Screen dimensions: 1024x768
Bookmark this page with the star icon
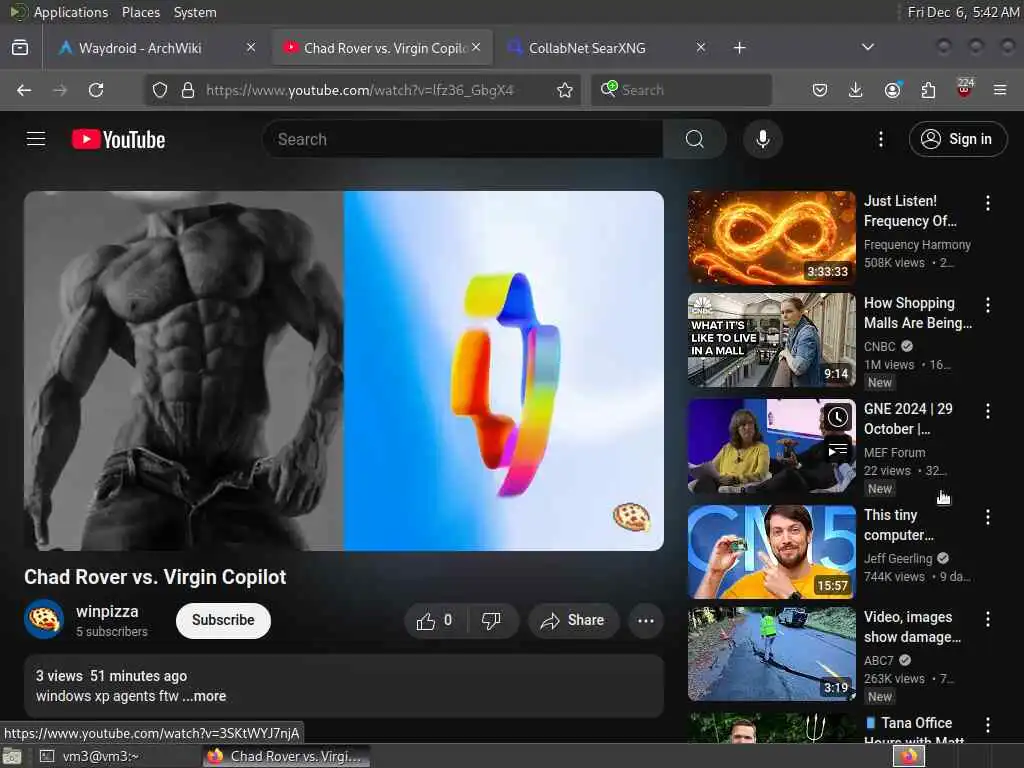(565, 90)
